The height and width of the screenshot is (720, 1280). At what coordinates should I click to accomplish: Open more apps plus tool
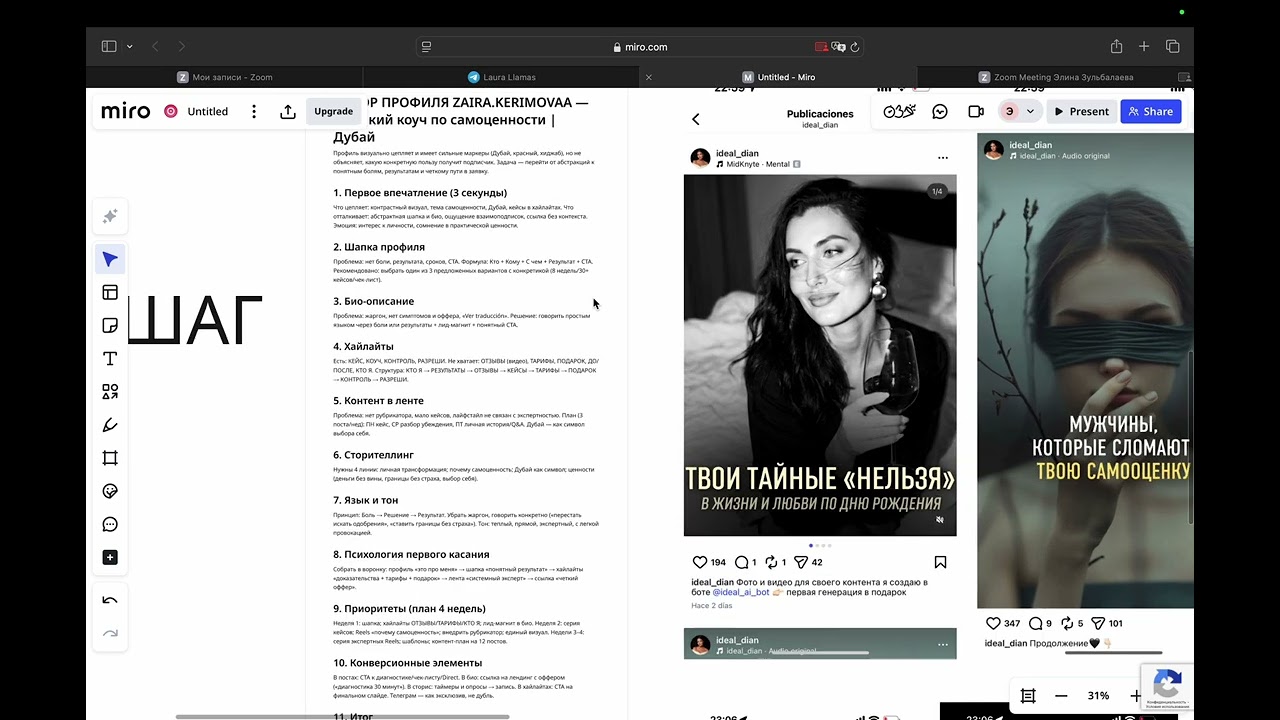[110, 557]
